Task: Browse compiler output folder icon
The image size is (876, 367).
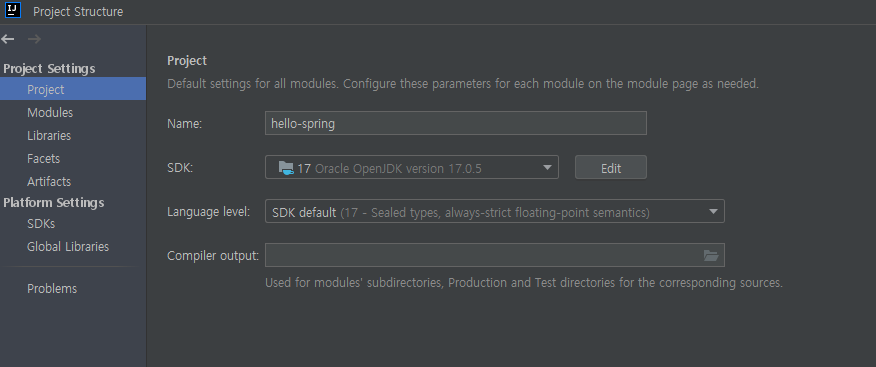Action: 711,255
